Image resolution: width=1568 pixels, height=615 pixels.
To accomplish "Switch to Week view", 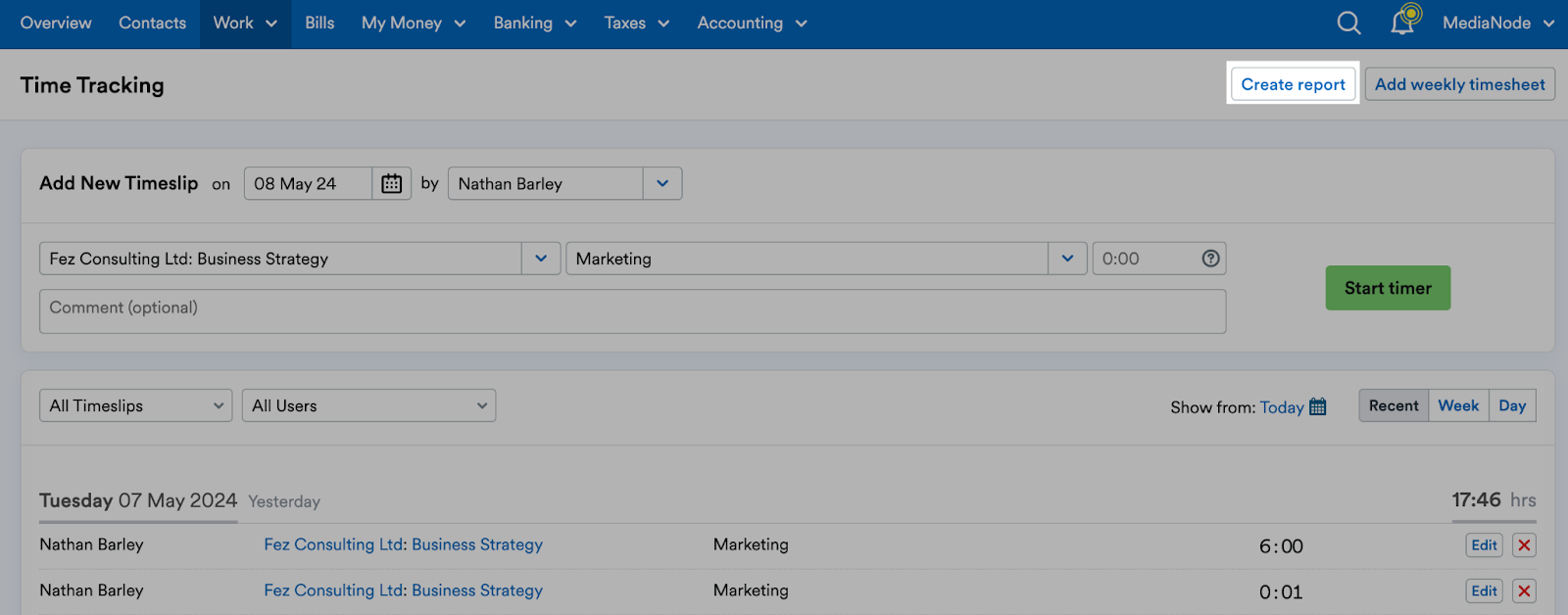I will 1458,405.
